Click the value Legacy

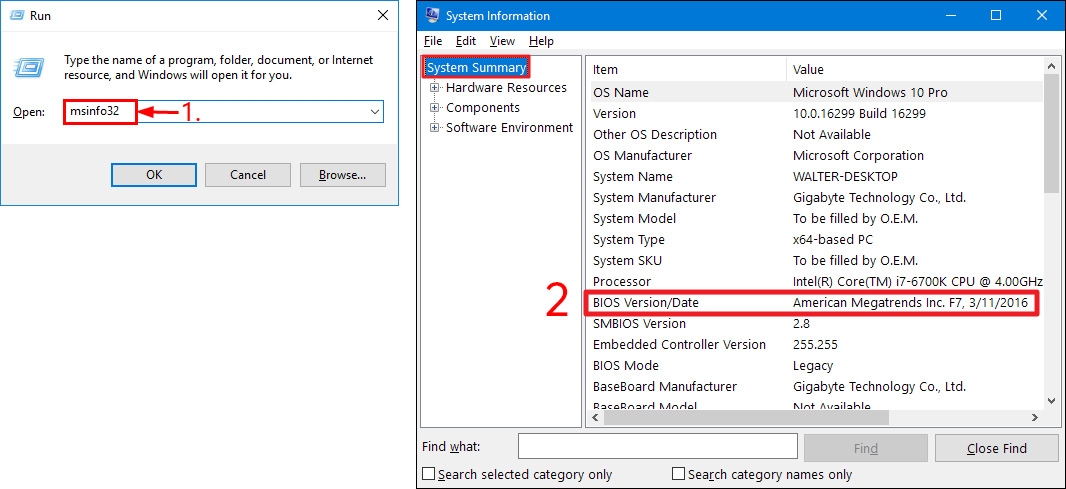(812, 366)
